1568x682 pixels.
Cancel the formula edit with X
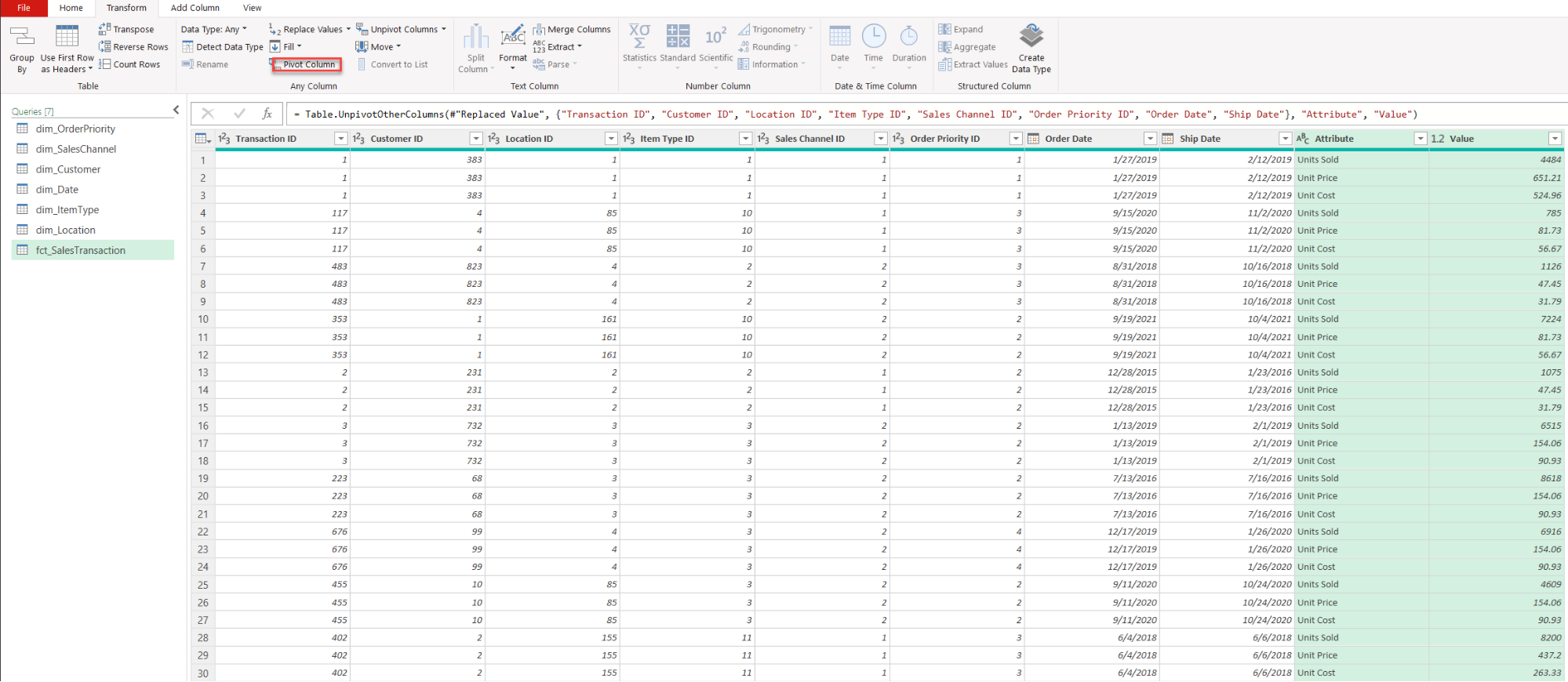coord(208,114)
